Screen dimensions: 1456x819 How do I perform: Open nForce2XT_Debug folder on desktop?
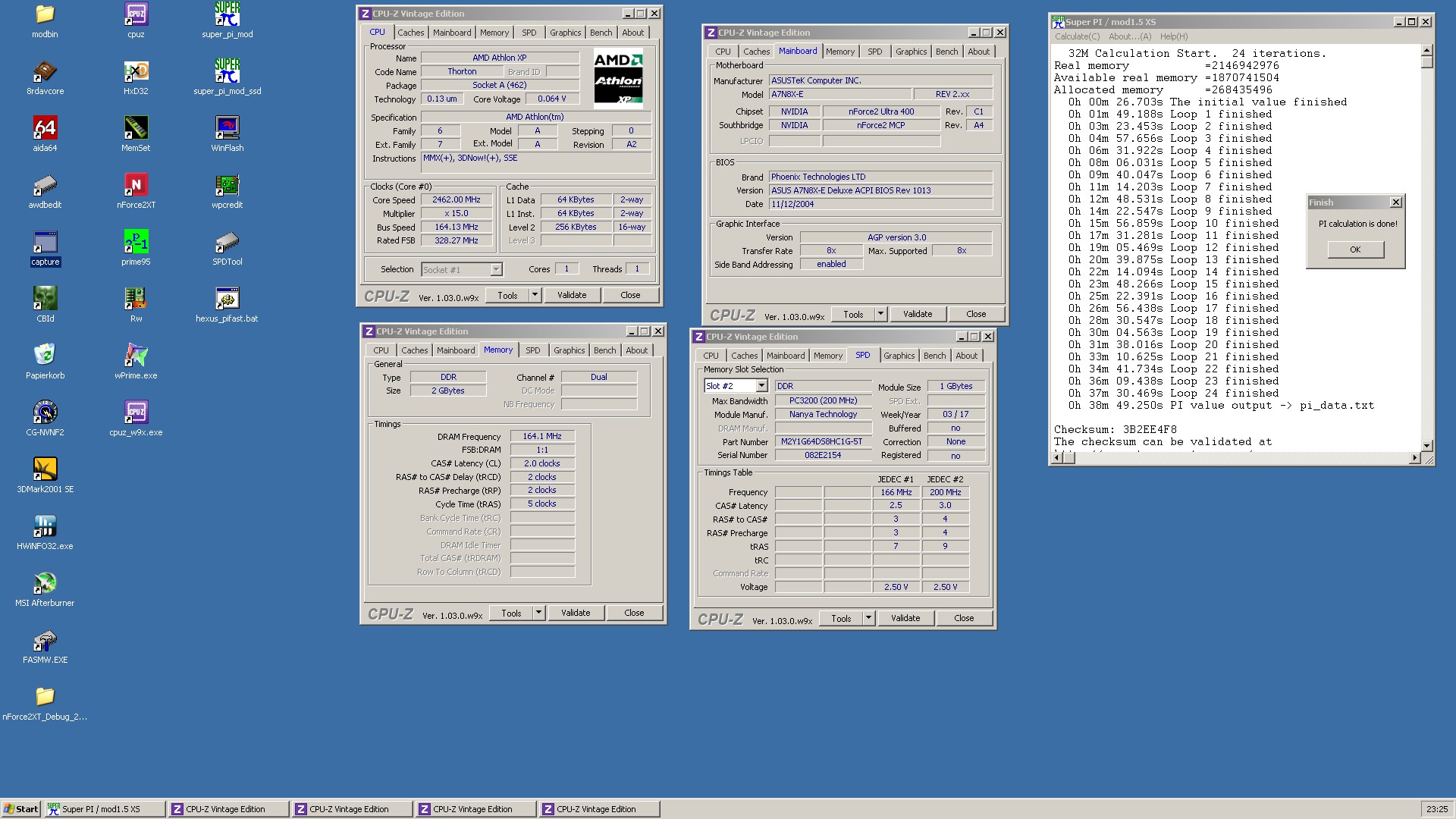tap(45, 703)
